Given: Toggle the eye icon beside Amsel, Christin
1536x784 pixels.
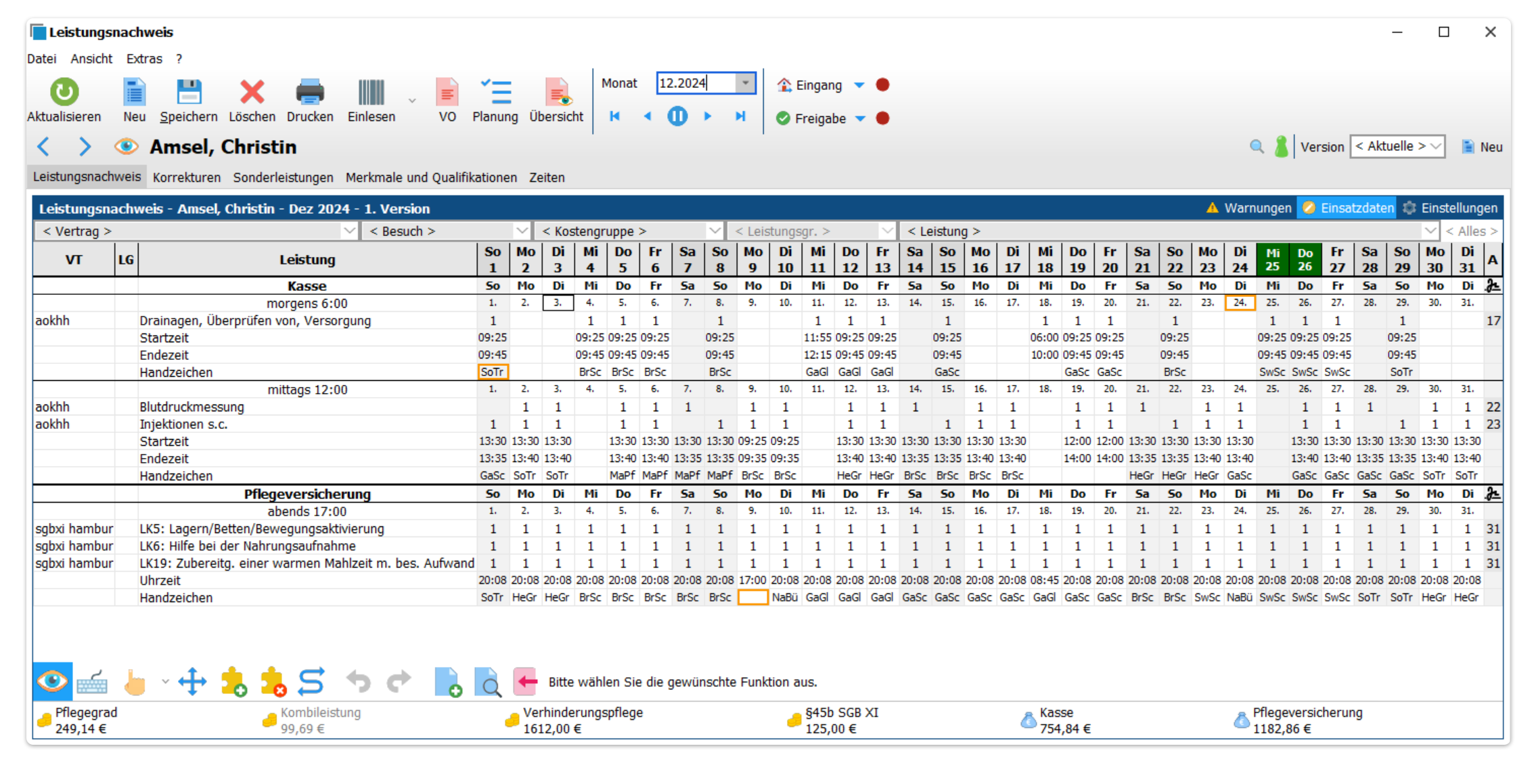Looking at the screenshot, I should click(x=126, y=146).
